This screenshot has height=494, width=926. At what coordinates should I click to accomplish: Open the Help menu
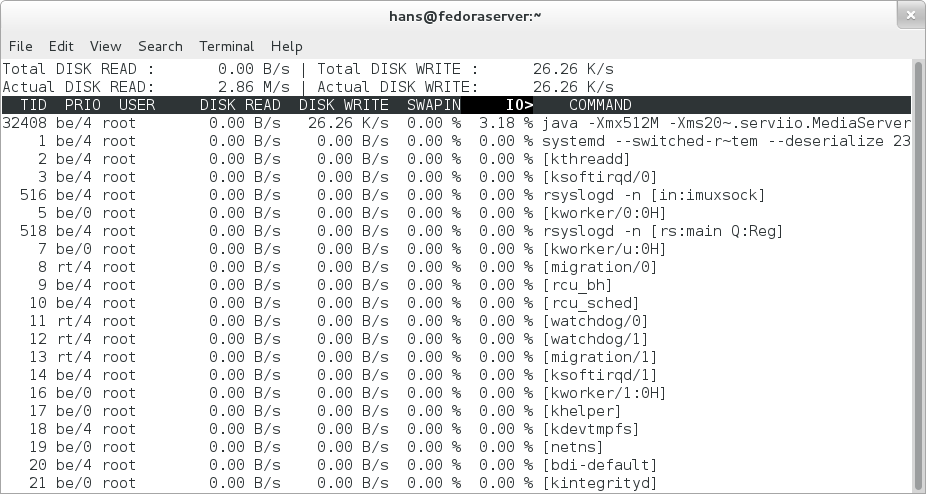(286, 46)
